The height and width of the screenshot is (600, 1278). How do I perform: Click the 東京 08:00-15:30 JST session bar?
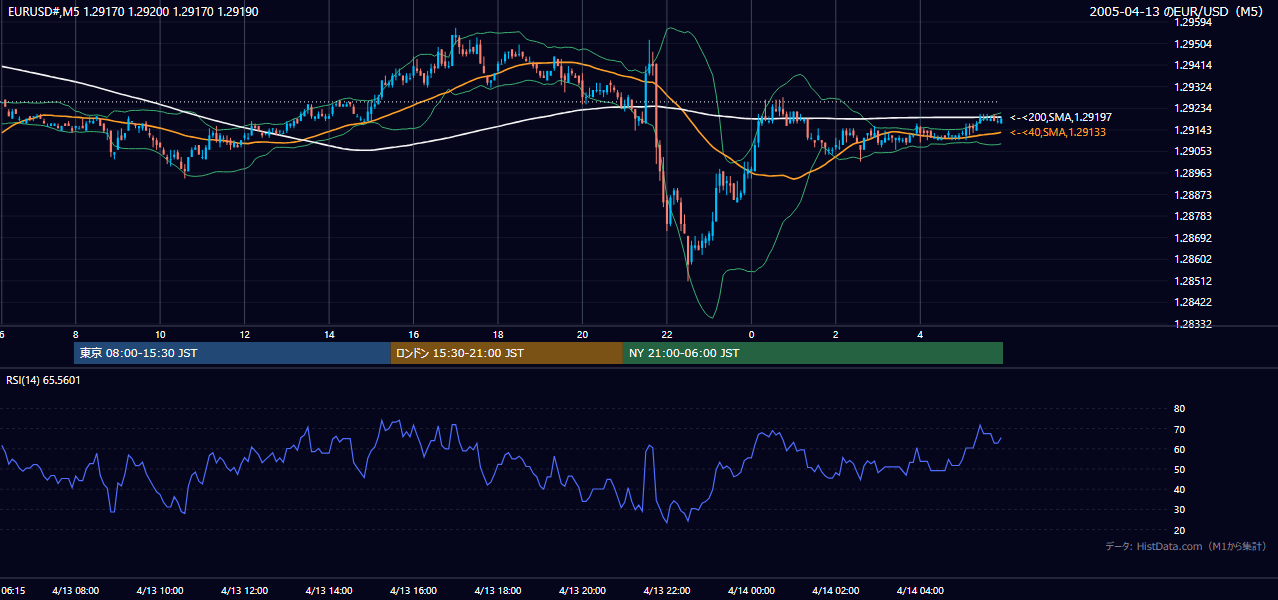click(232, 353)
